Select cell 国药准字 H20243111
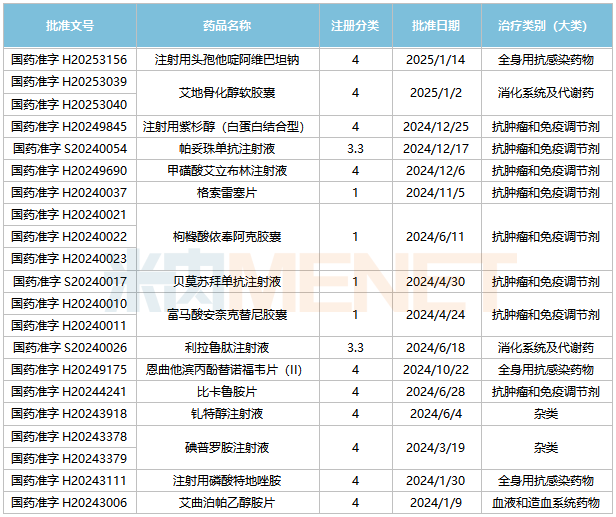The image size is (616, 517). point(69,480)
